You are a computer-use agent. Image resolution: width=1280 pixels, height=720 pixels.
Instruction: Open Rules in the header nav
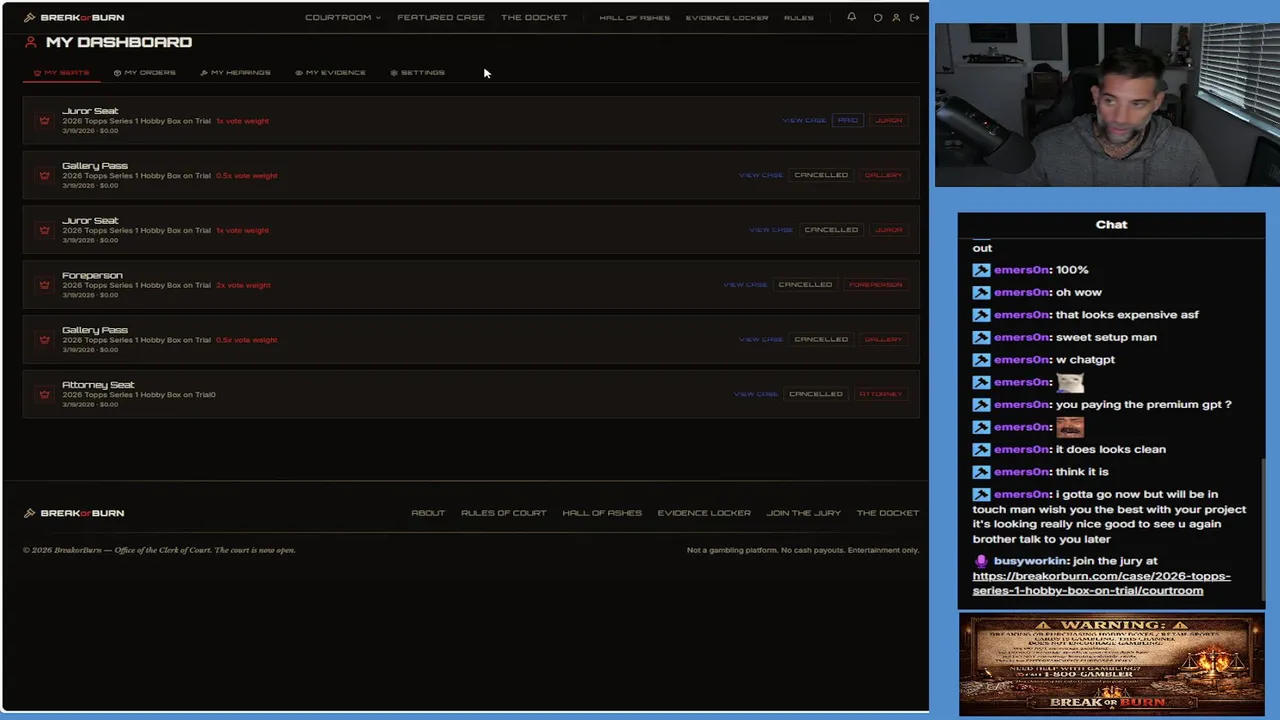pyautogui.click(x=798, y=17)
